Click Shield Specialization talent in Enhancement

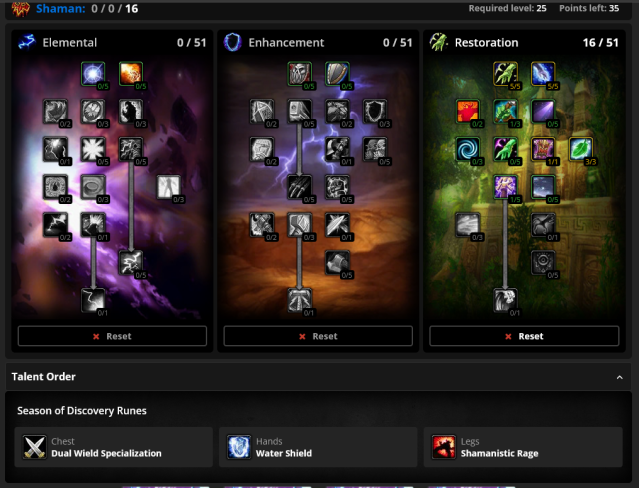pyautogui.click(x=337, y=74)
